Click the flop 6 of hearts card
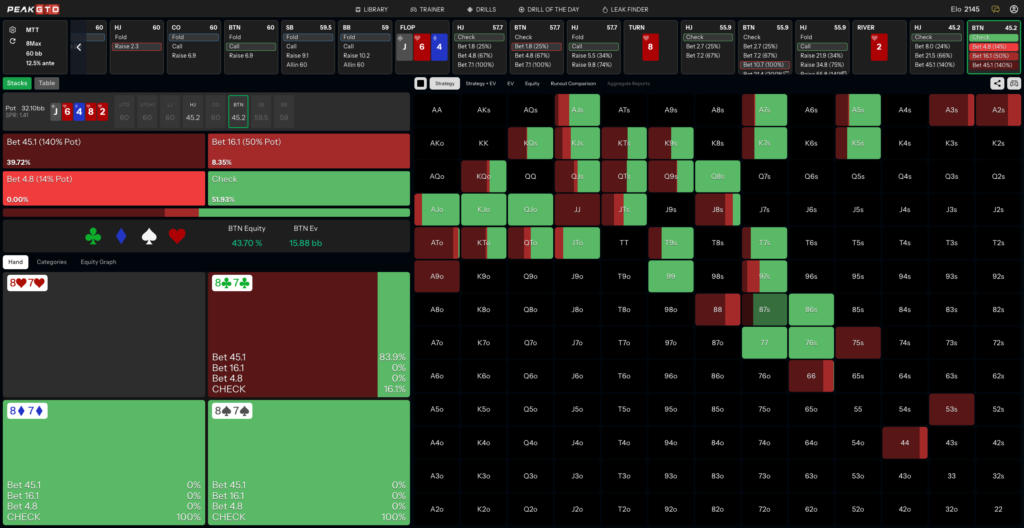This screenshot has height=528, width=1024. [x=421, y=47]
